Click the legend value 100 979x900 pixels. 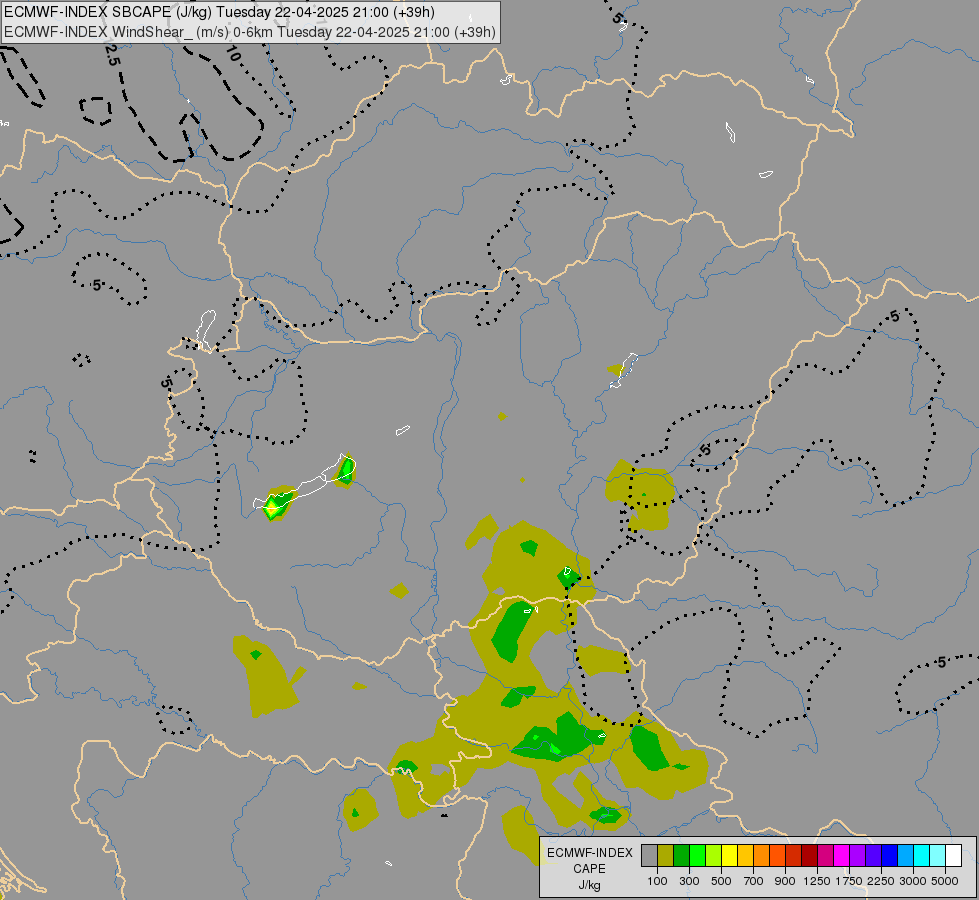(657, 881)
